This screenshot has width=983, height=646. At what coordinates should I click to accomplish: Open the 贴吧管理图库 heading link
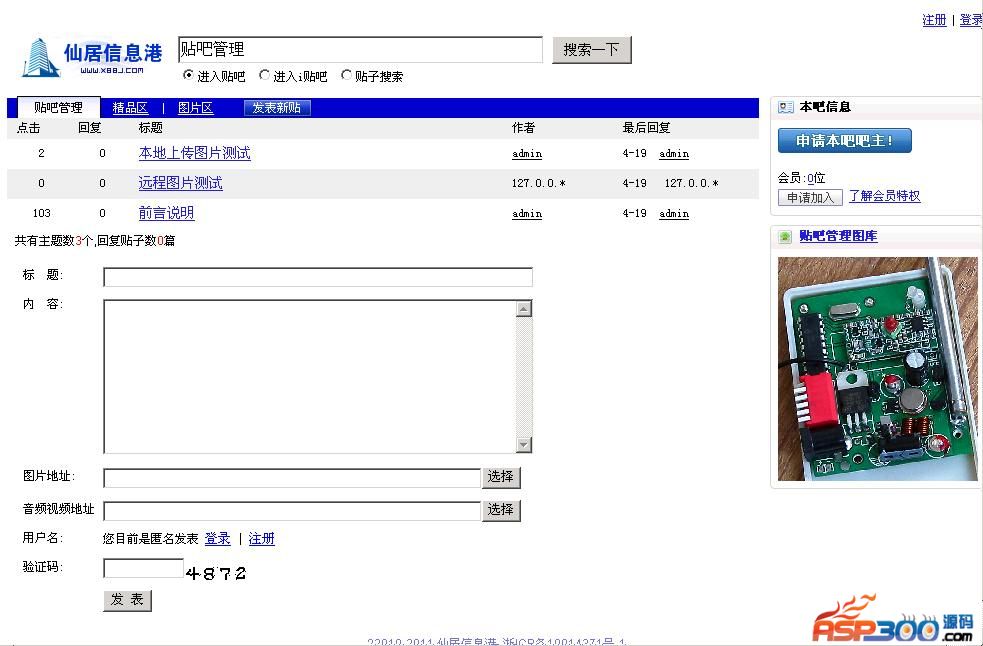(x=838, y=236)
